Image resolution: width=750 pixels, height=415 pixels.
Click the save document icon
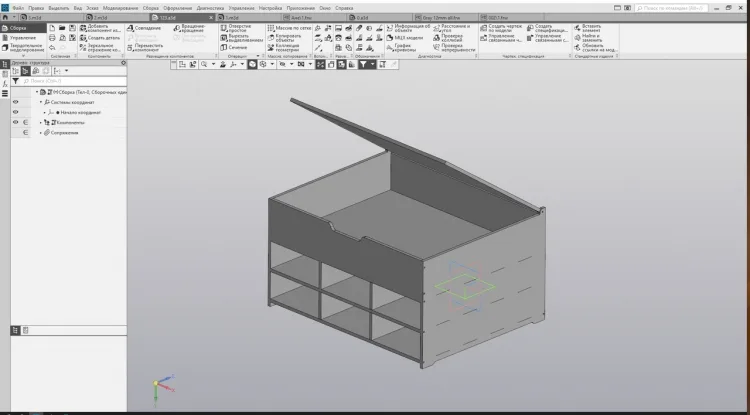tap(72, 28)
